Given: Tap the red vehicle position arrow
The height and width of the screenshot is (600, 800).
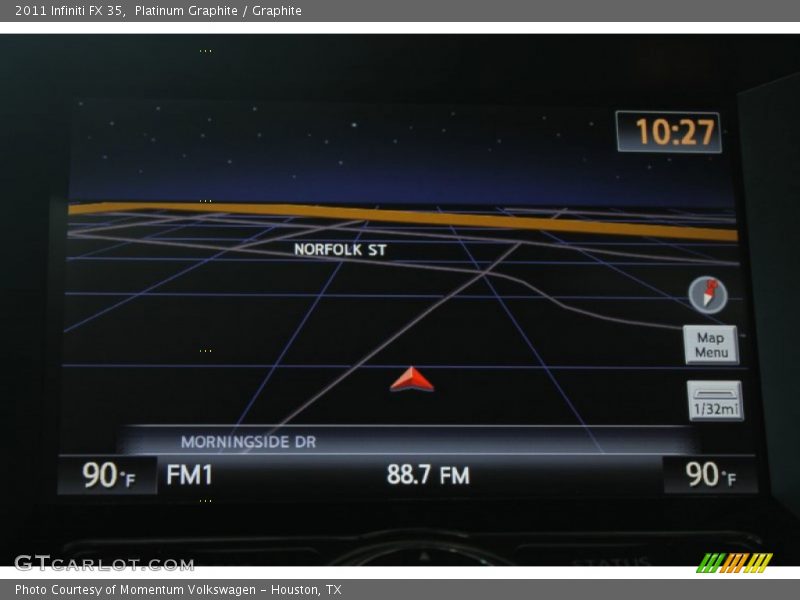Looking at the screenshot, I should (412, 379).
